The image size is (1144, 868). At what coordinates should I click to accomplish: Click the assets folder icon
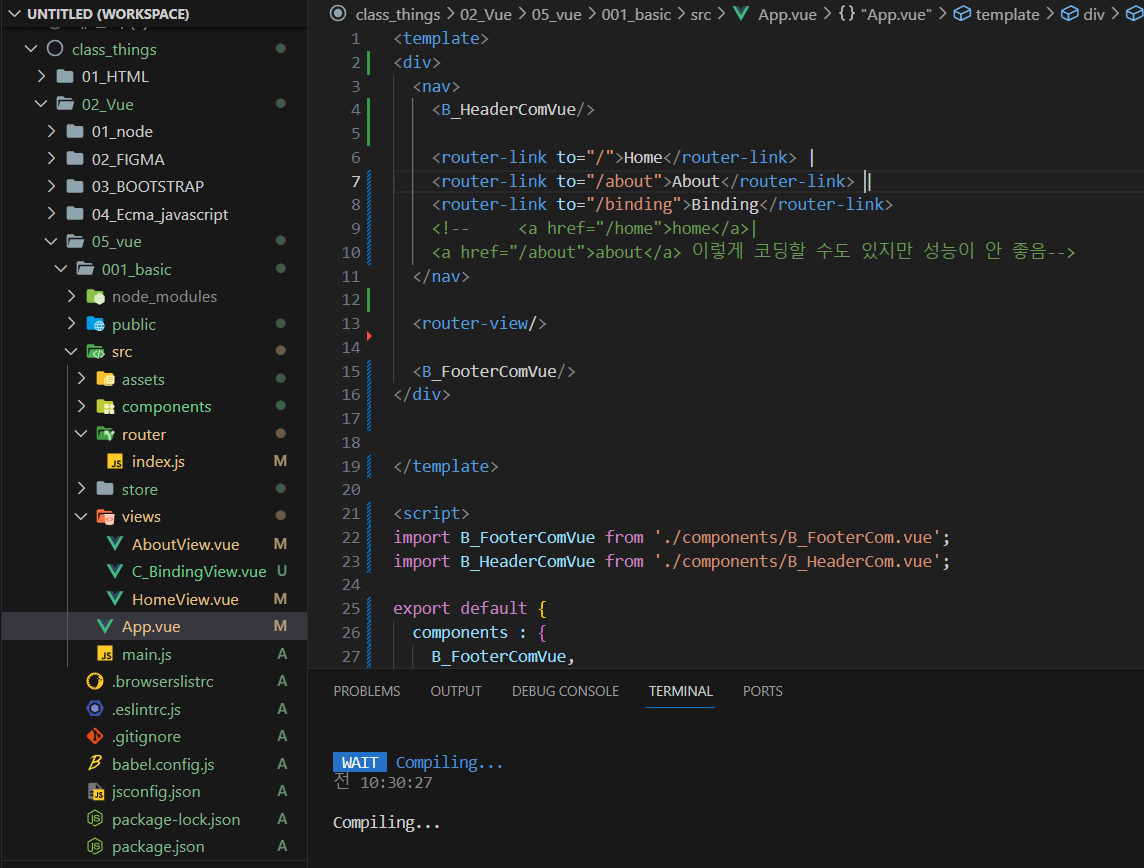pos(106,379)
